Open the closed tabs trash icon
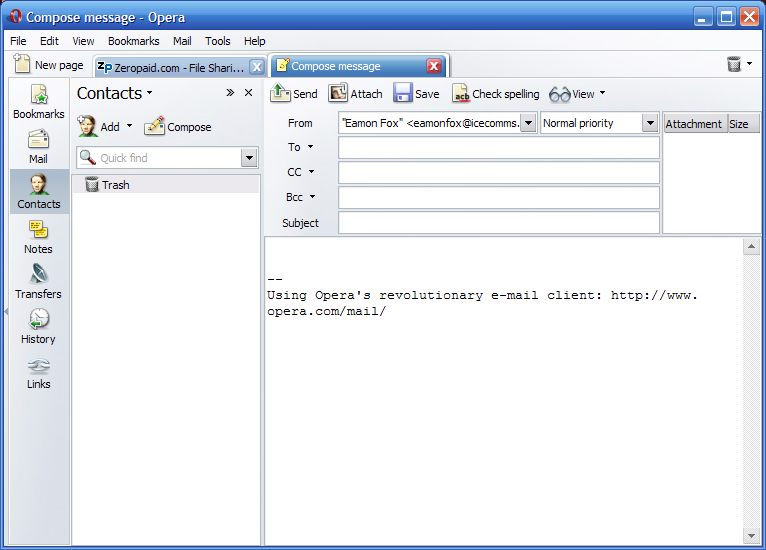The height and width of the screenshot is (550, 766). coord(734,64)
